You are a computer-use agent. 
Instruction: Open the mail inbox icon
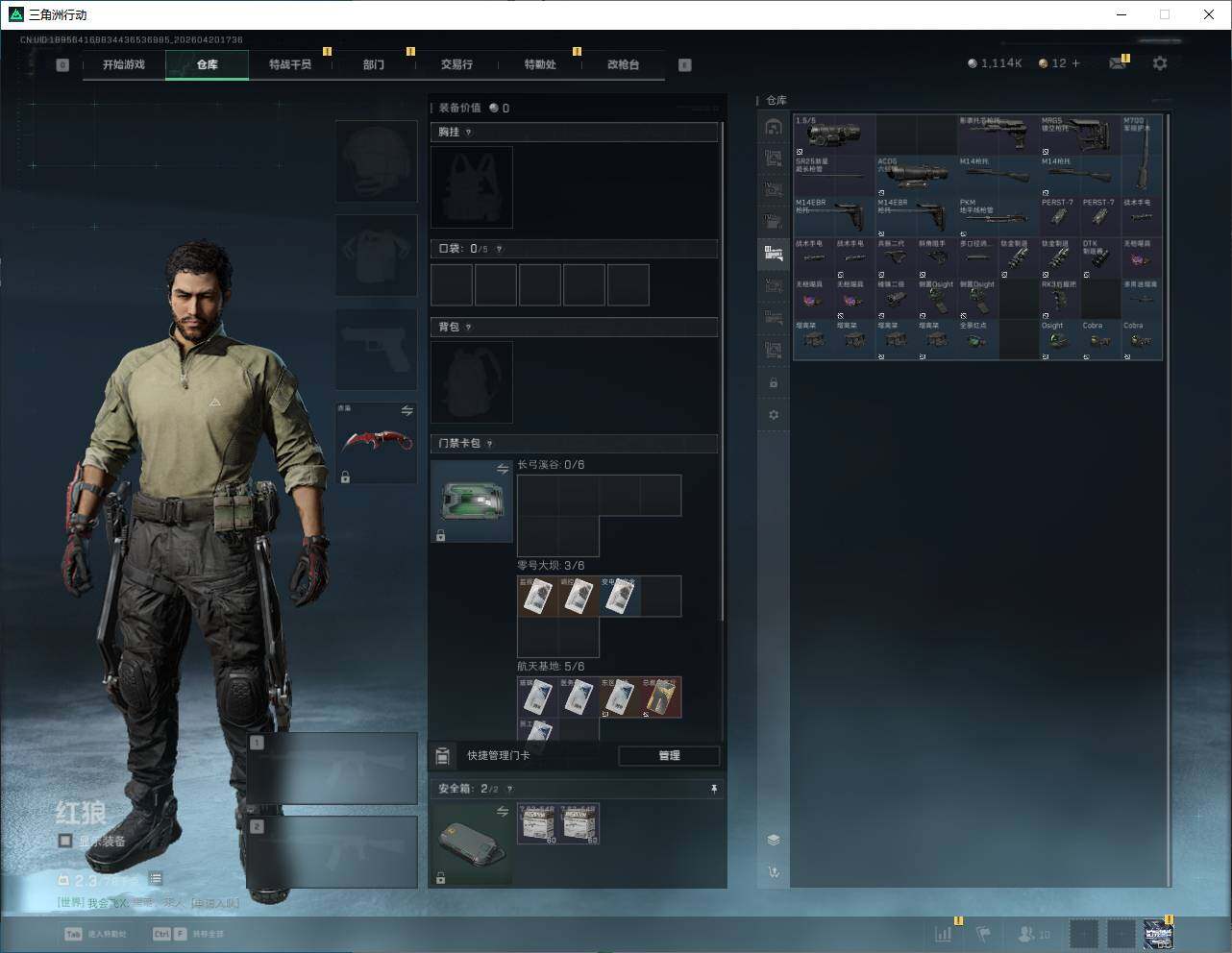(1117, 63)
